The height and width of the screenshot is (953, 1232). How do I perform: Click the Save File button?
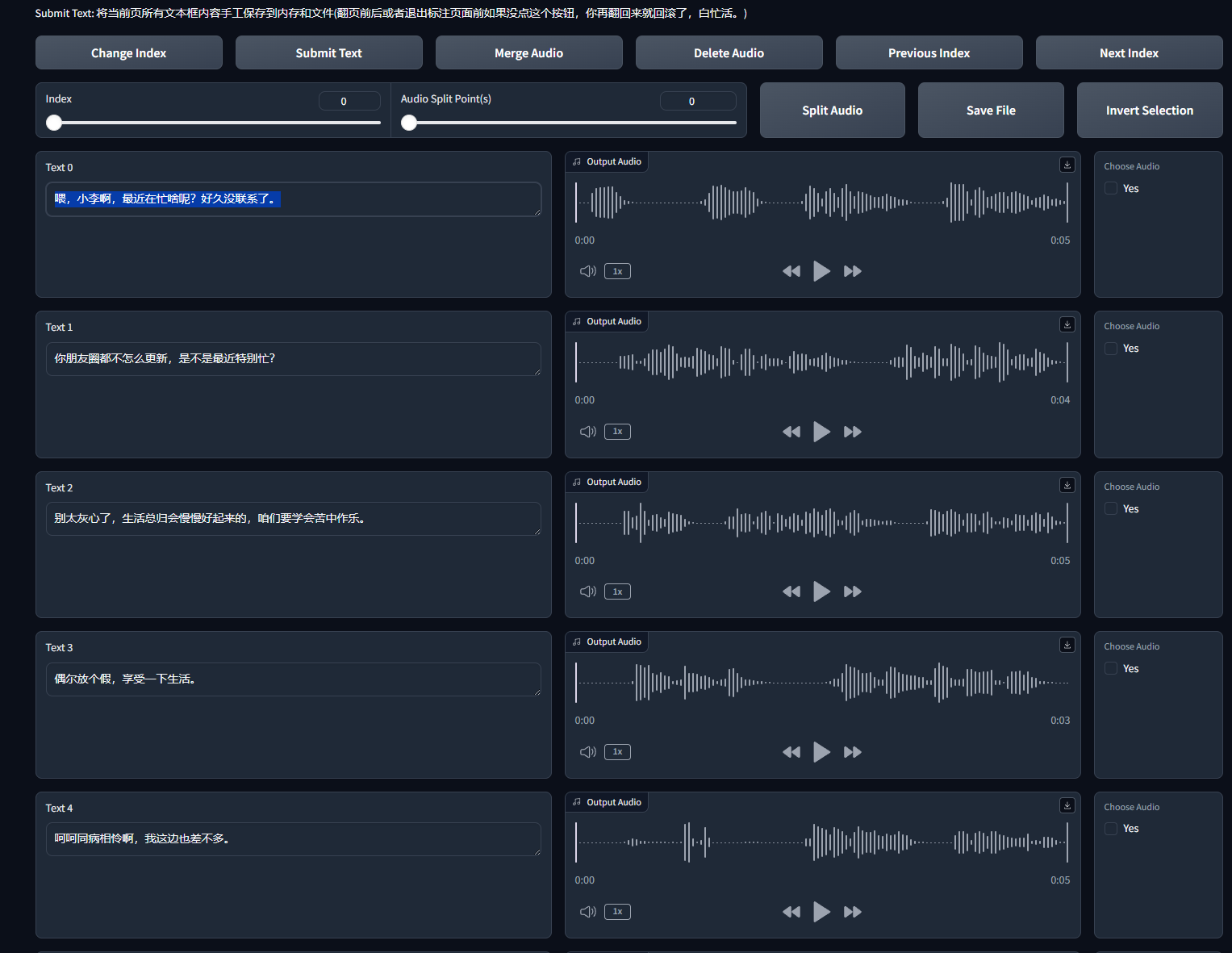(990, 111)
